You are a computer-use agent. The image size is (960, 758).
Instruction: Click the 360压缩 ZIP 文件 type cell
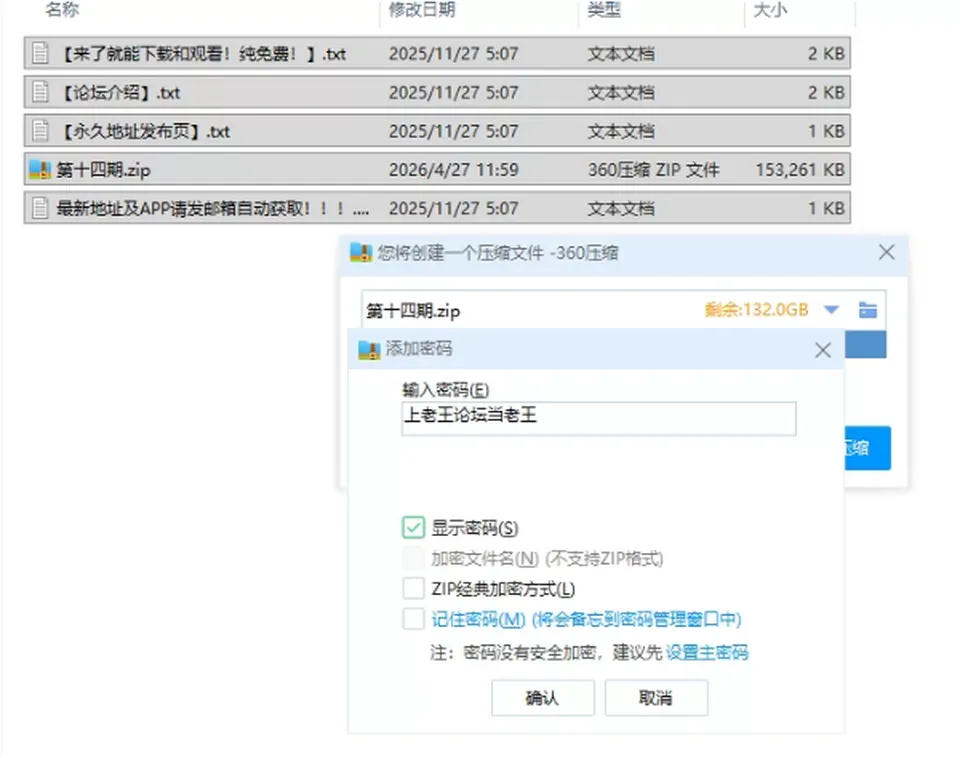(653, 170)
